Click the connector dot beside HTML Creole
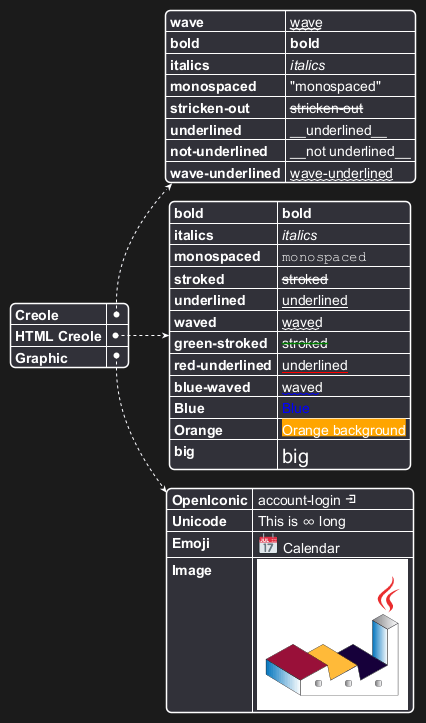The width and height of the screenshot is (426, 723). click(116, 335)
